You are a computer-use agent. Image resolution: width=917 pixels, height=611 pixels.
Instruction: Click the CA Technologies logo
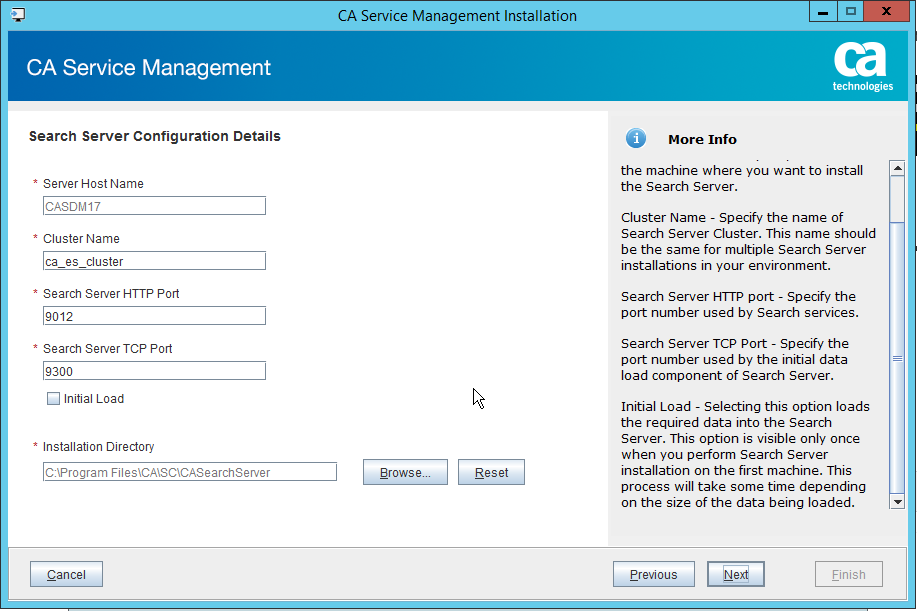(862, 67)
